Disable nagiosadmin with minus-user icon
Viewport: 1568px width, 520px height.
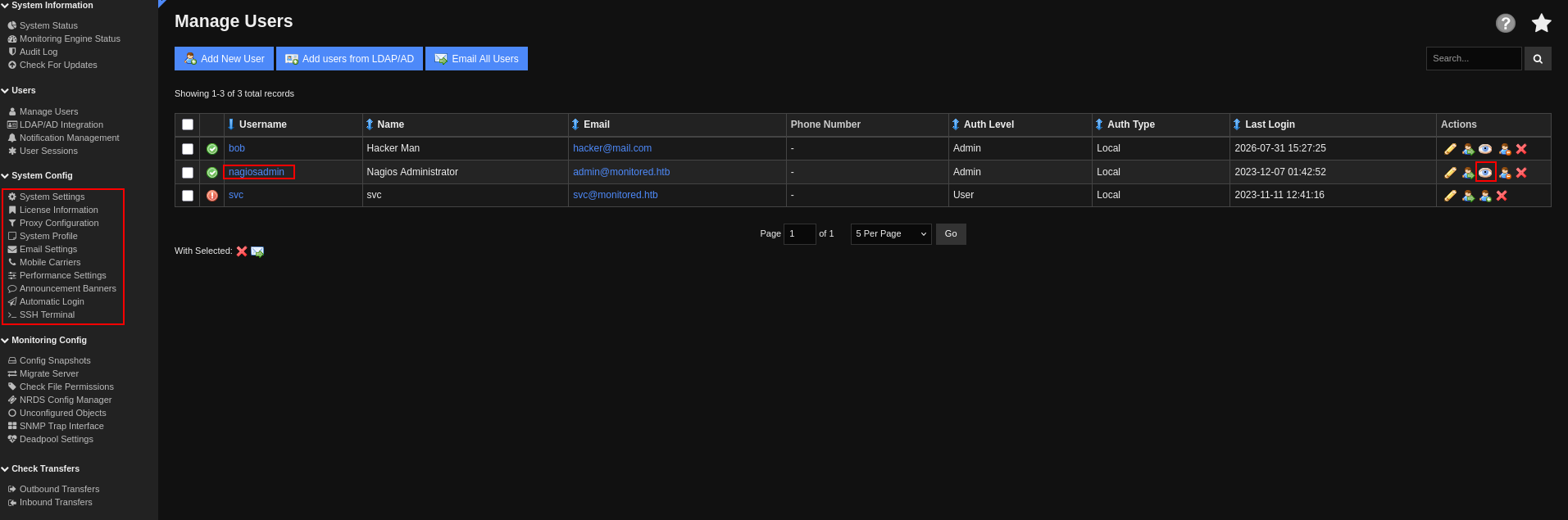(1505, 173)
